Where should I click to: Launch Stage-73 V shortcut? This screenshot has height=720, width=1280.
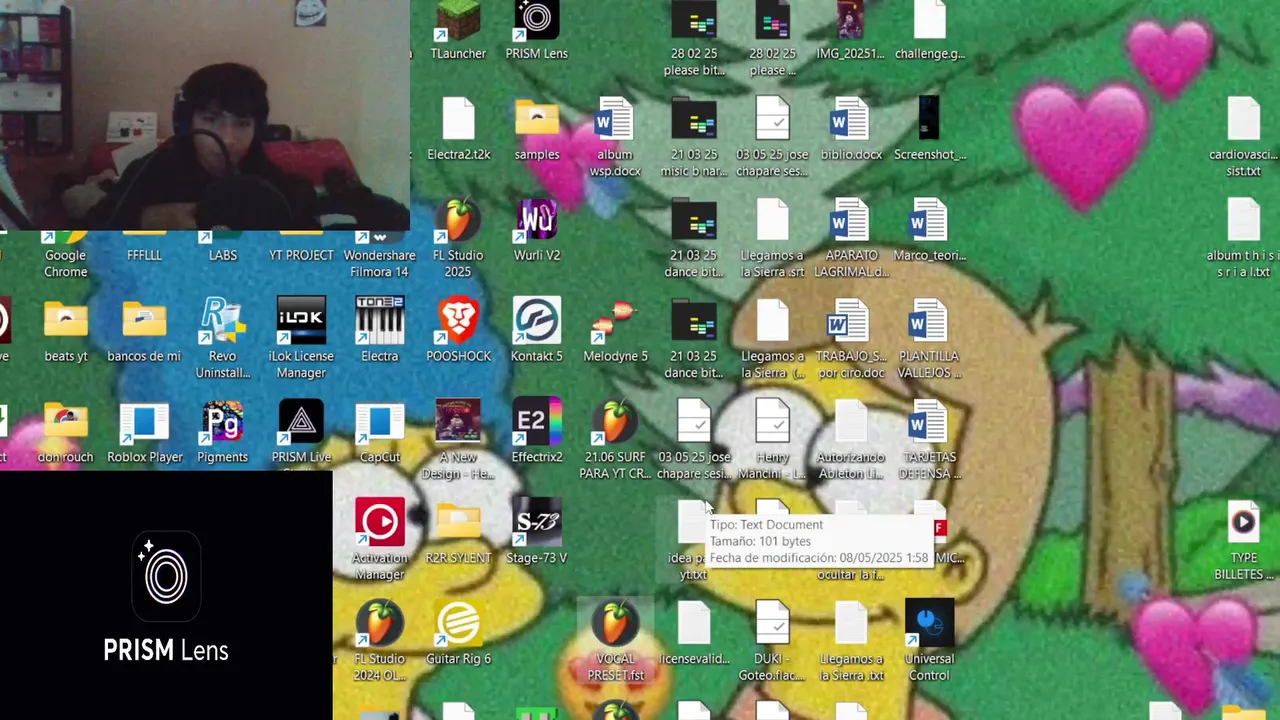coord(537,533)
